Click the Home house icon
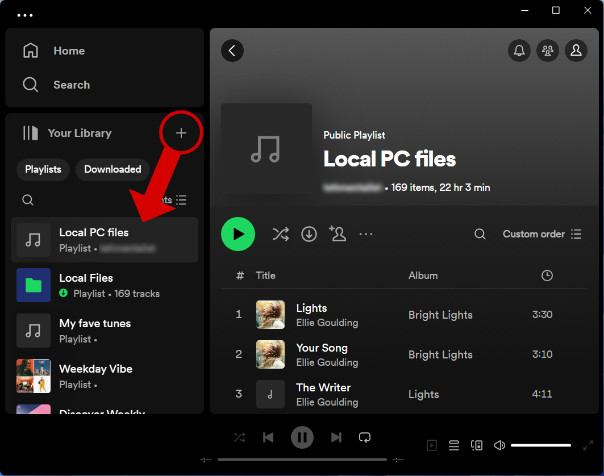Screen dimensions: 604x476 click(x=30, y=50)
